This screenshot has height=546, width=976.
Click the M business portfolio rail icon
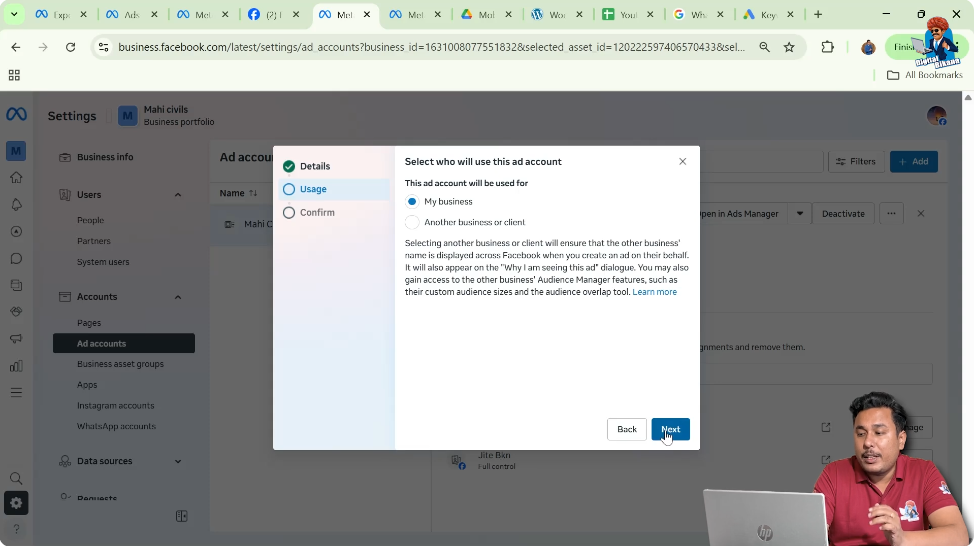click(16, 151)
